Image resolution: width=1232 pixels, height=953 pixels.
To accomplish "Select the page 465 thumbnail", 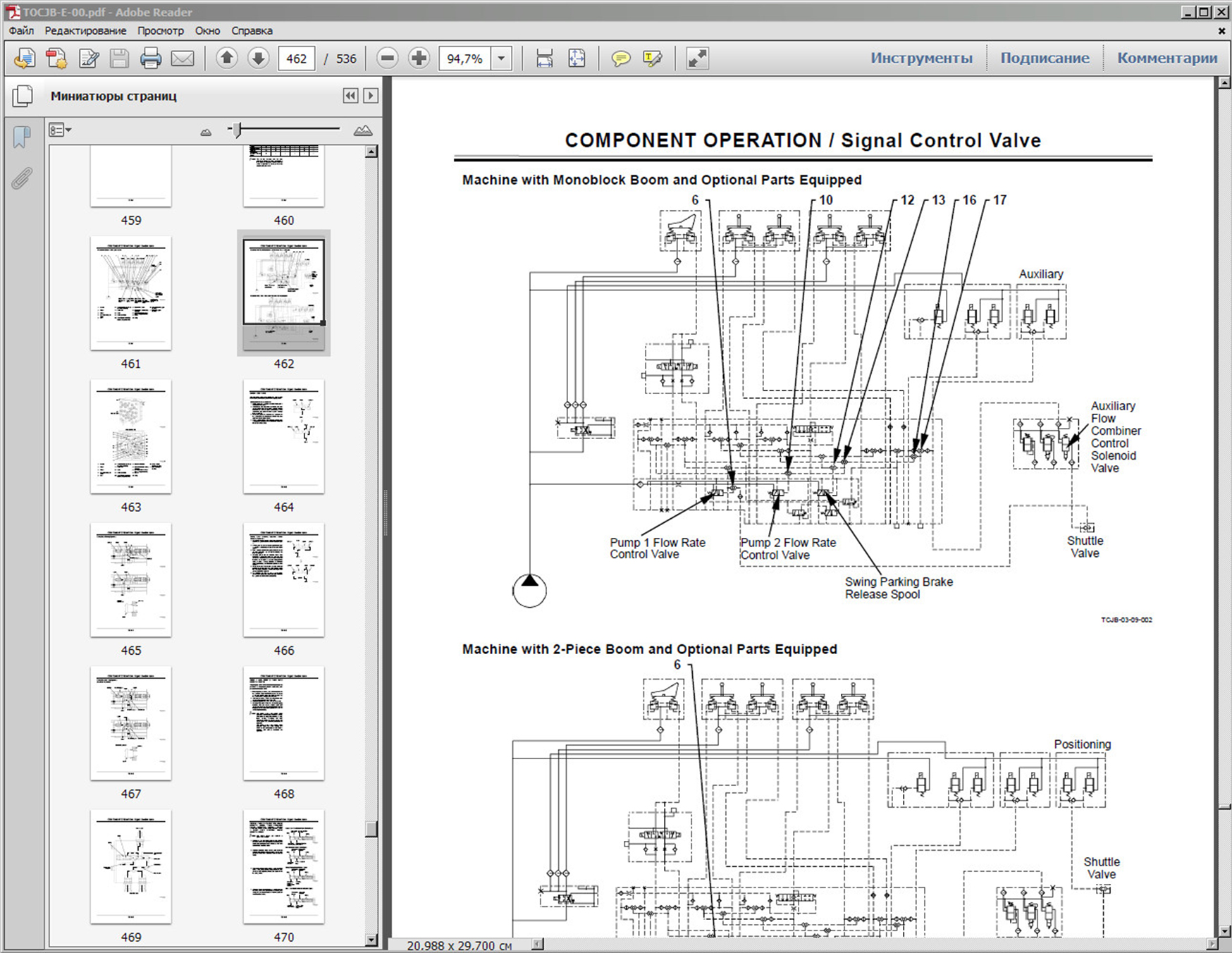I will pyautogui.click(x=131, y=580).
